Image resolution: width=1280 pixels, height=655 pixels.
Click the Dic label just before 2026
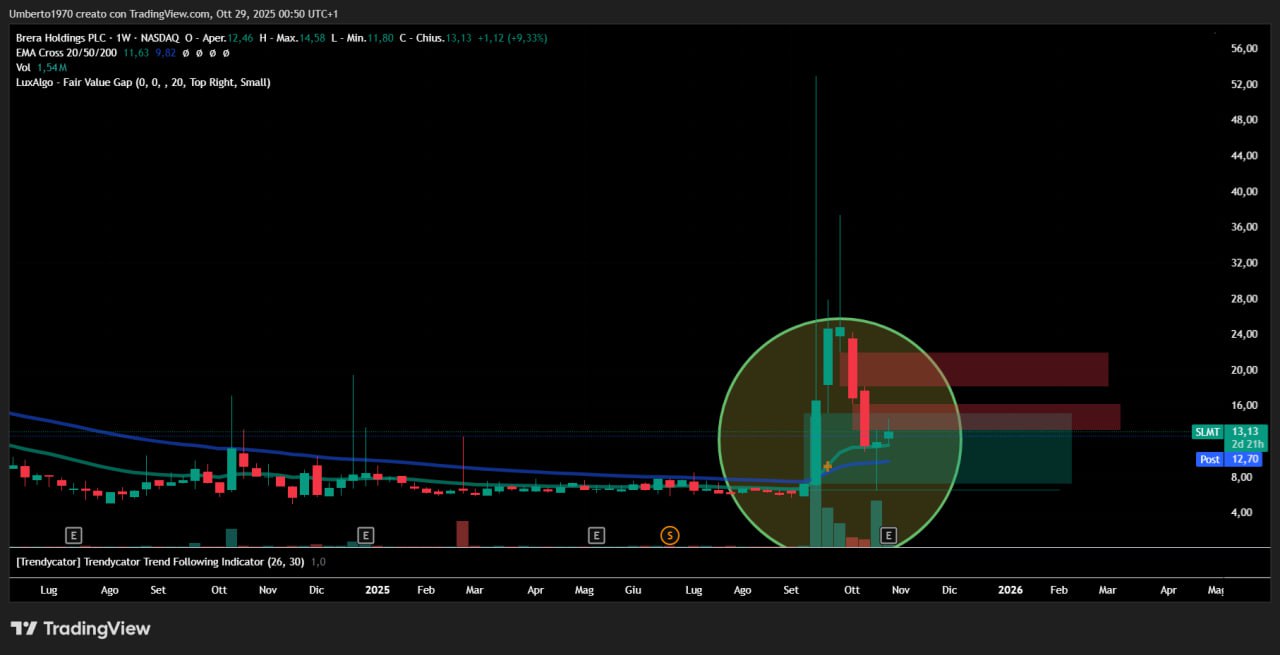tap(949, 590)
